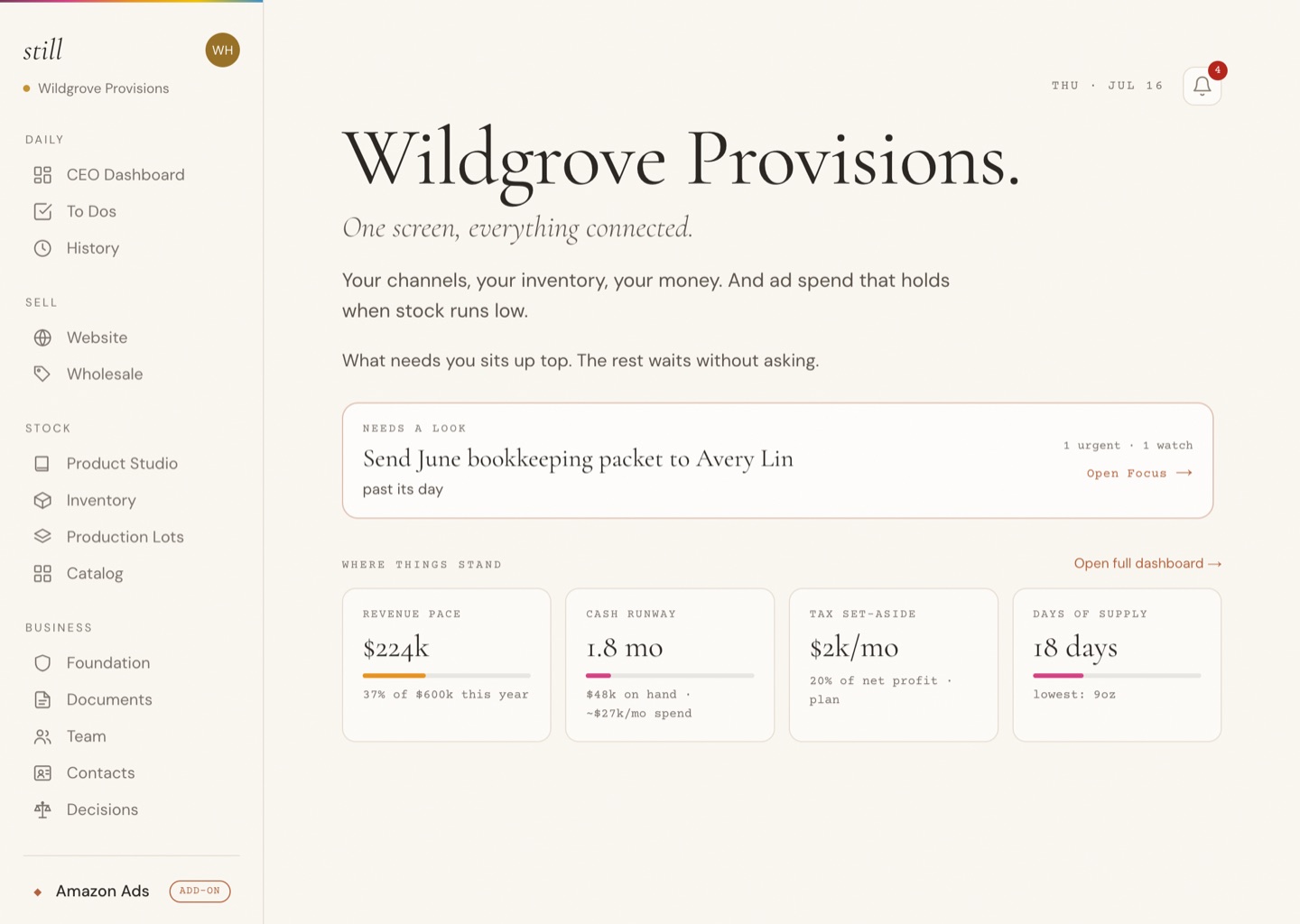The width and height of the screenshot is (1300, 924).
Task: Click the Open Focus link
Action: click(x=1139, y=473)
